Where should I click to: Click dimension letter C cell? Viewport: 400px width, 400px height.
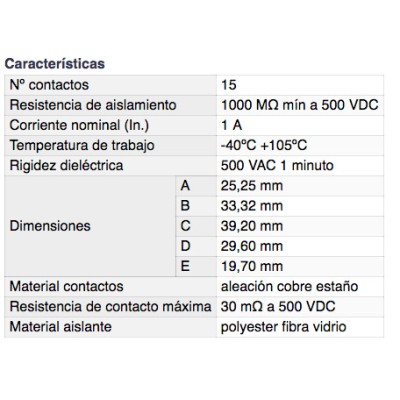click(x=196, y=226)
